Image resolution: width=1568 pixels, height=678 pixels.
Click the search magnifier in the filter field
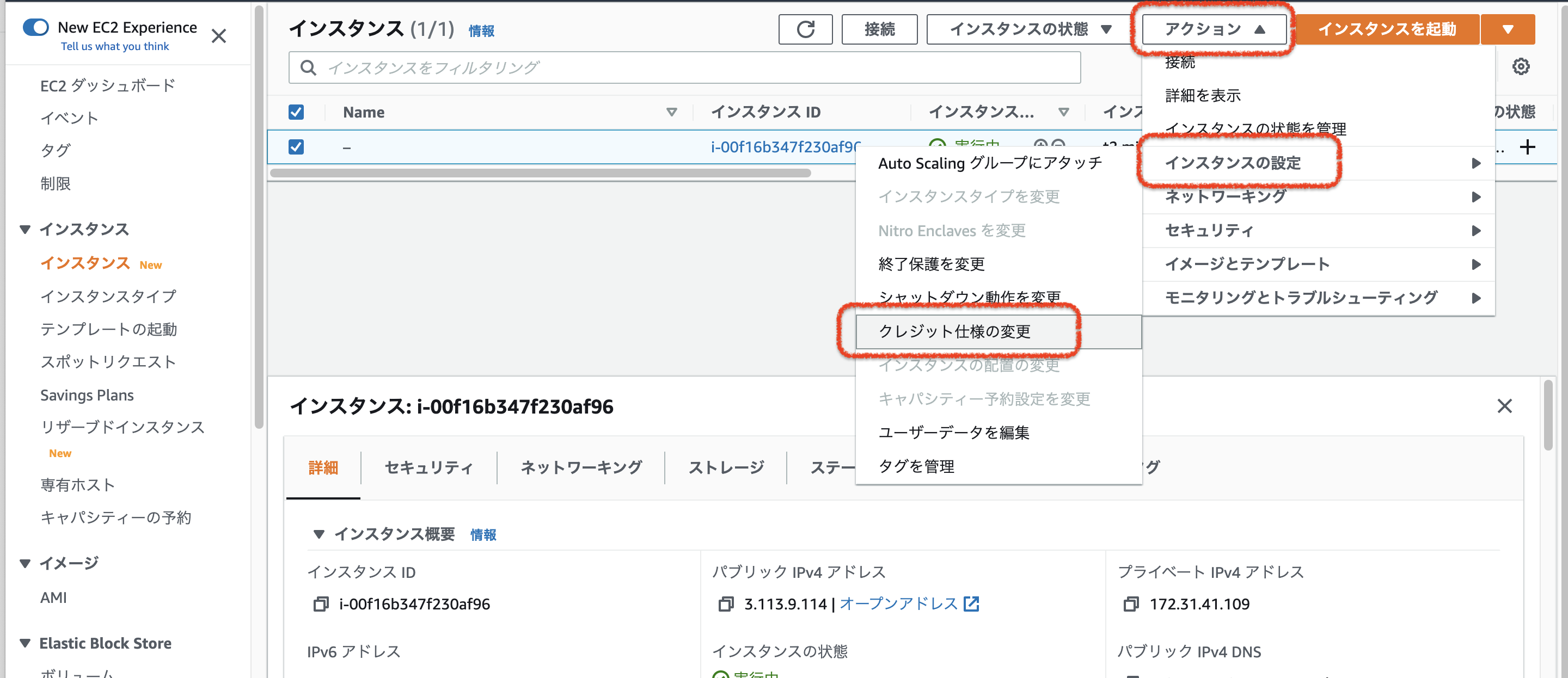point(309,67)
